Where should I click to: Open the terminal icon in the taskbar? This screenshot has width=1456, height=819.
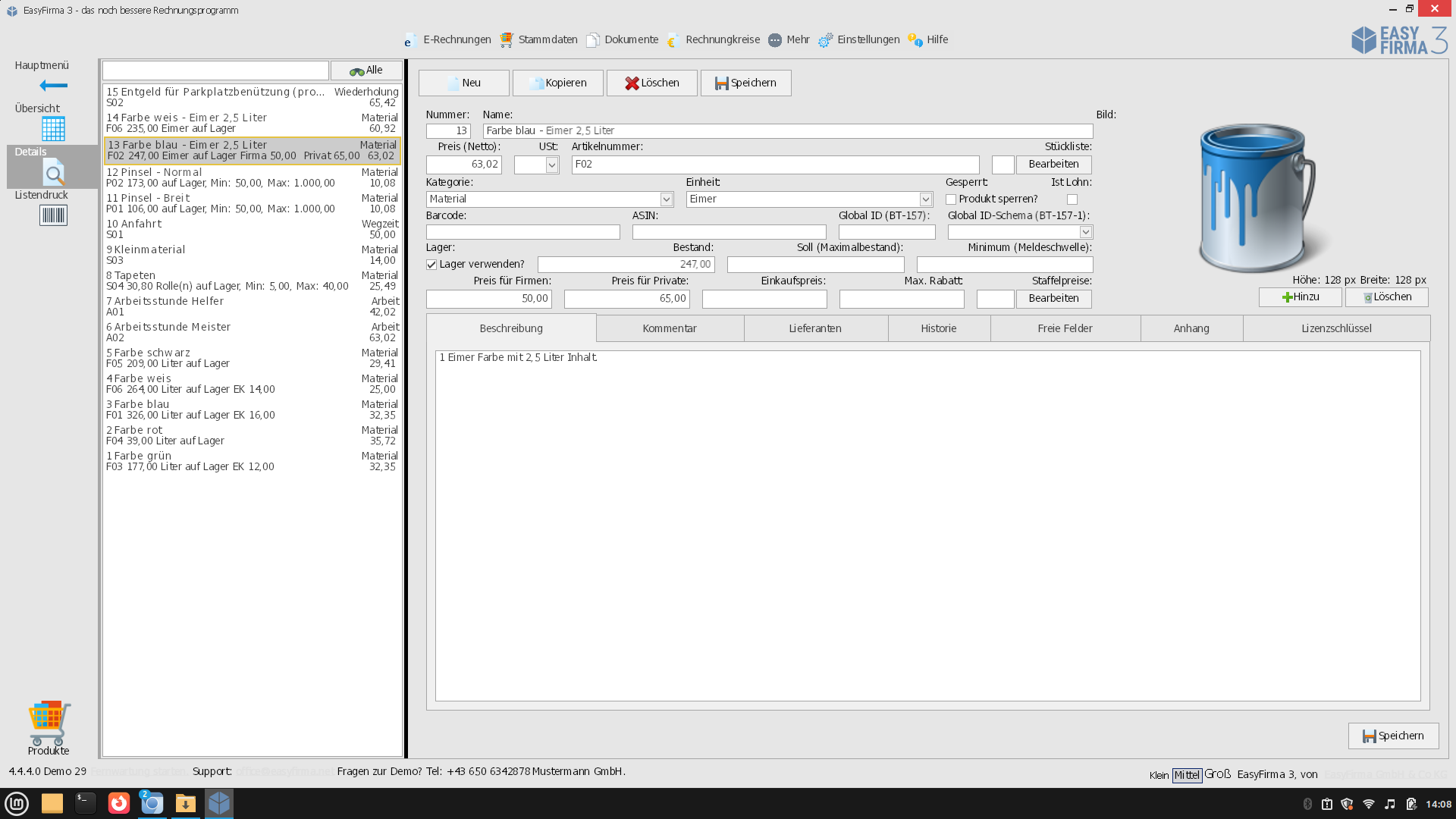(85, 803)
